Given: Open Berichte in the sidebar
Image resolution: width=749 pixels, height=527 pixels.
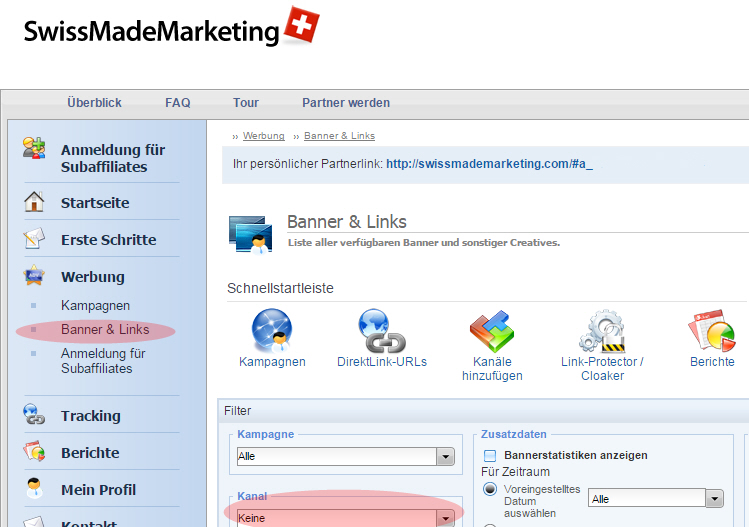Looking at the screenshot, I should coord(90,452).
